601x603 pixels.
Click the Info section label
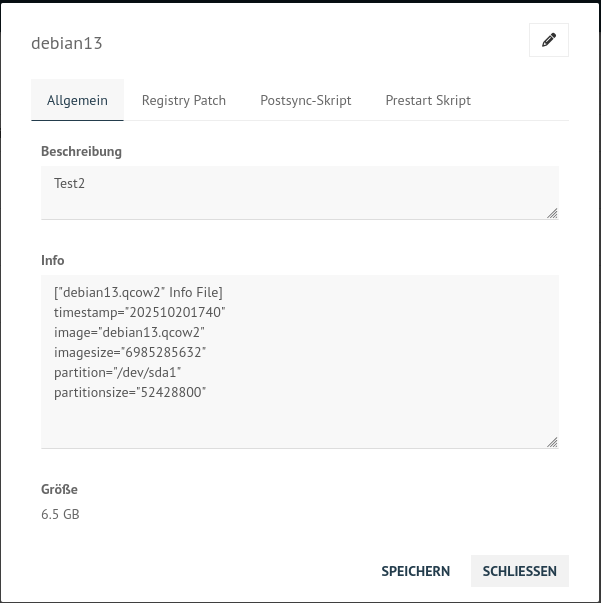tap(53, 260)
